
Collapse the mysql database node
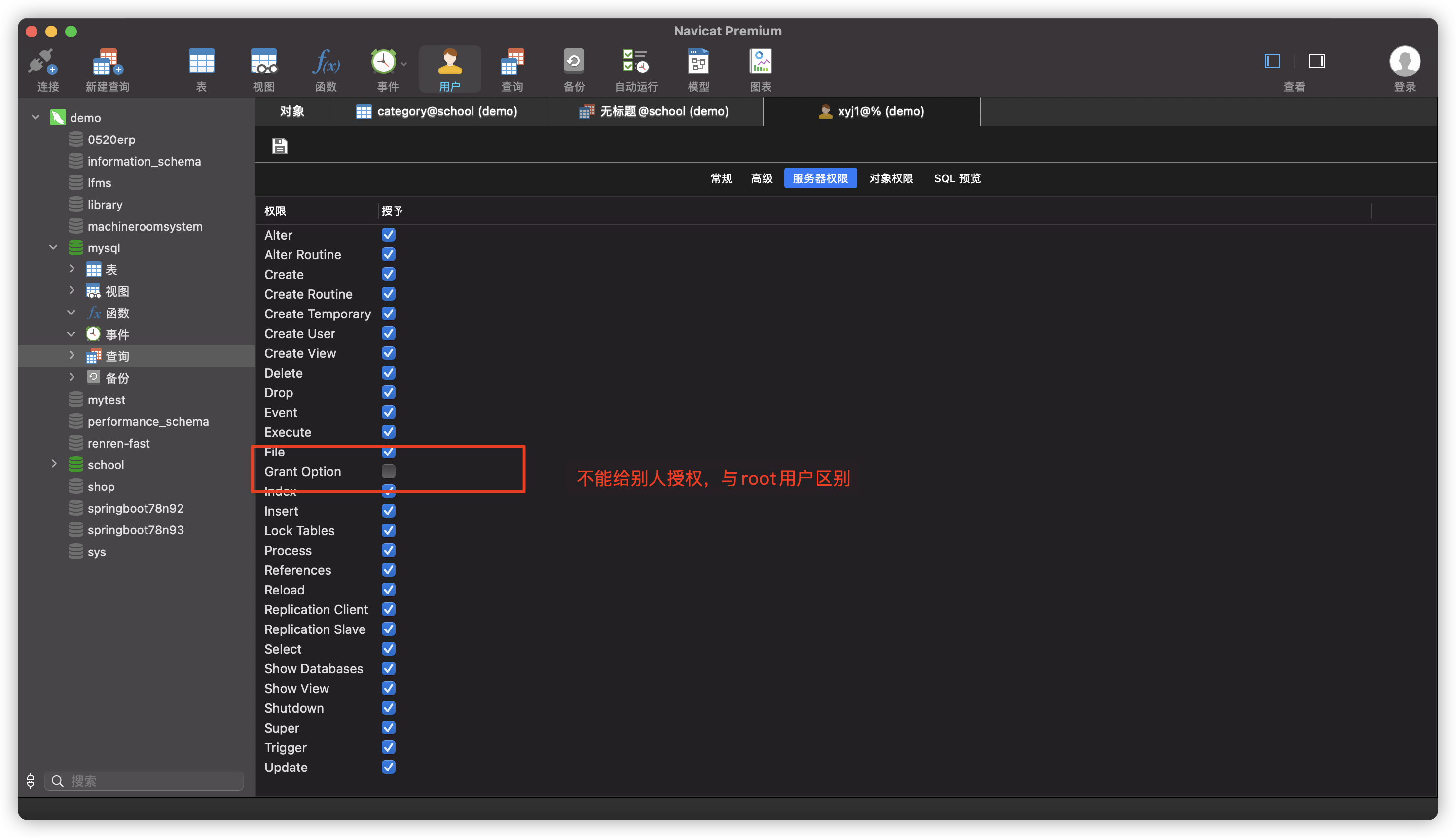[x=54, y=247]
